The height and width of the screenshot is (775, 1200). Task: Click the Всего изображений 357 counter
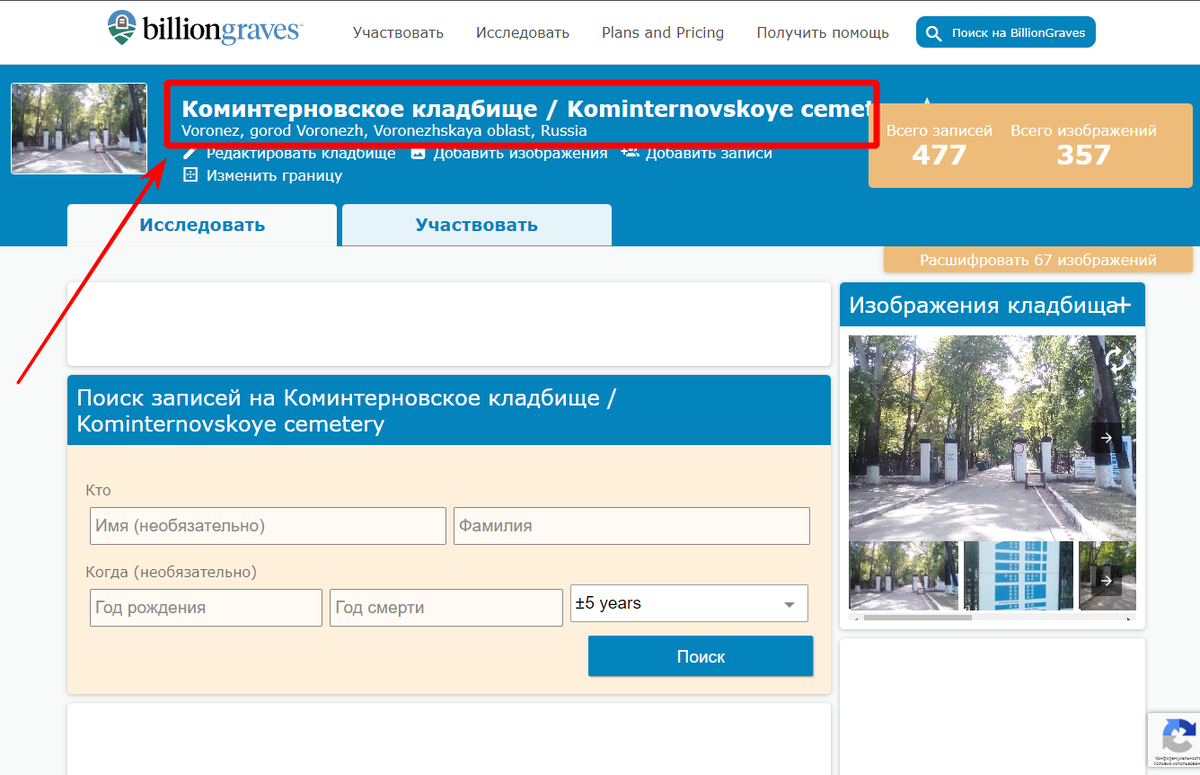pyautogui.click(x=1083, y=145)
